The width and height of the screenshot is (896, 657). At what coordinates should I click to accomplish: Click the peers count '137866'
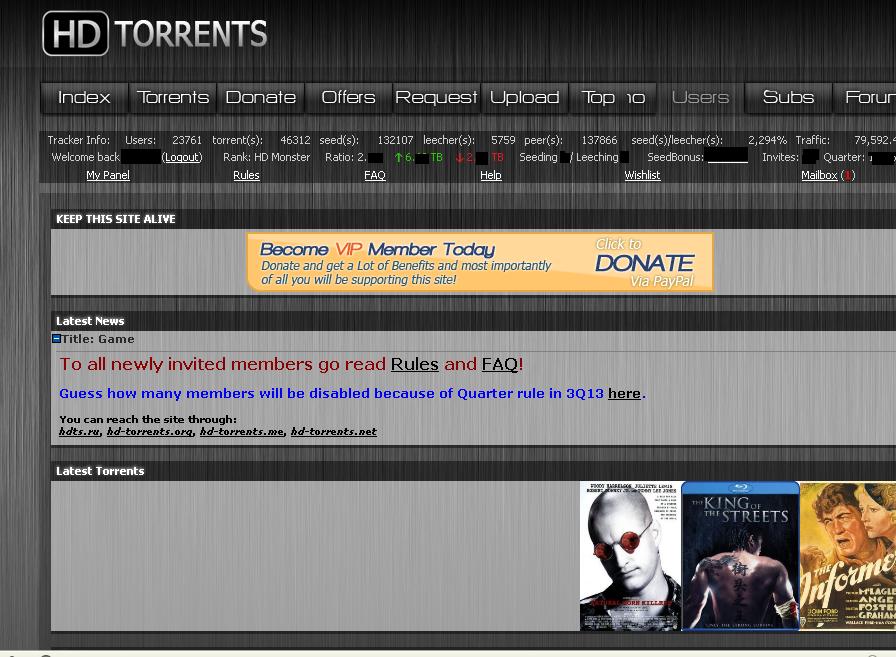(599, 140)
